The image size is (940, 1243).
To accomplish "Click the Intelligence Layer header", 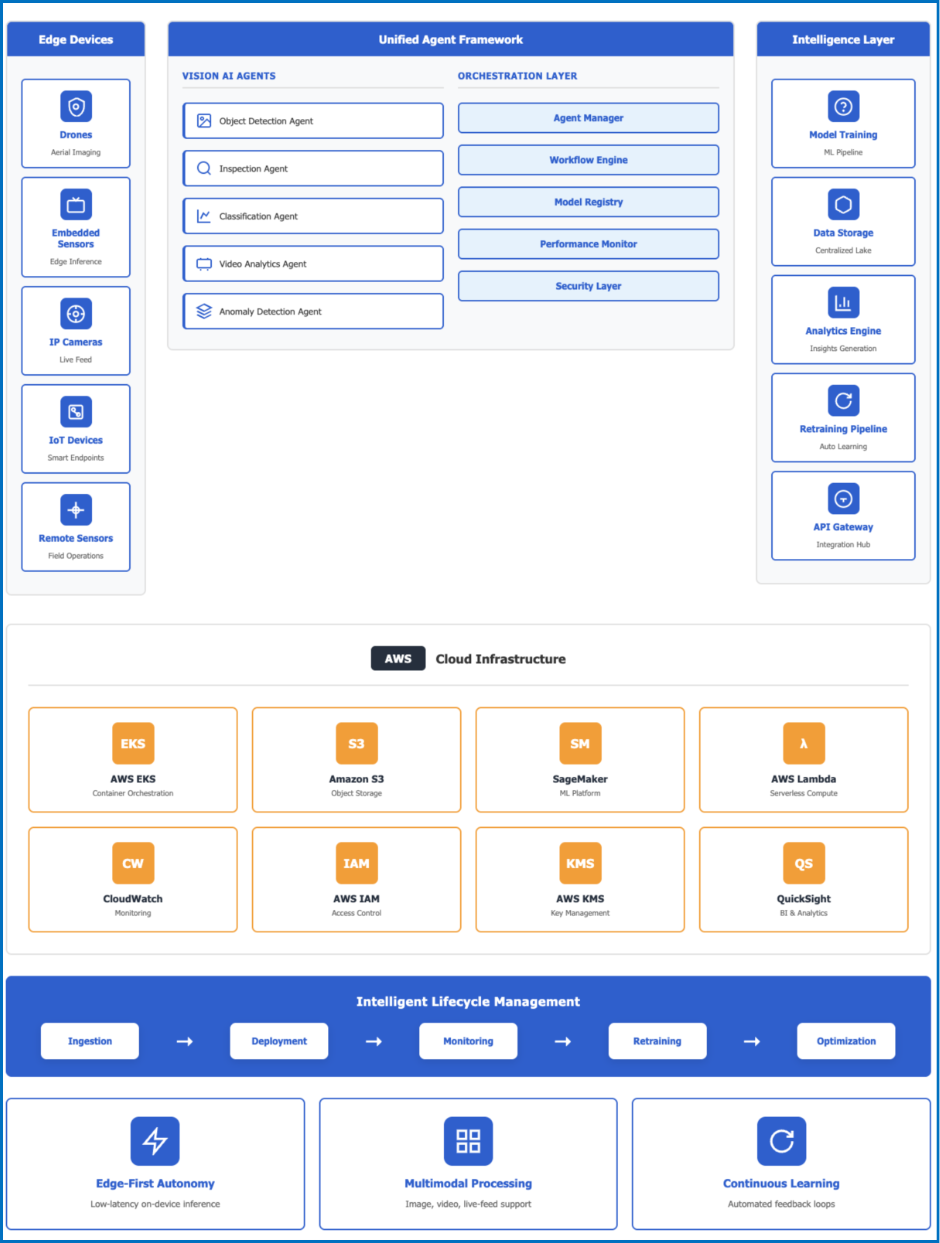I will 843,40.
